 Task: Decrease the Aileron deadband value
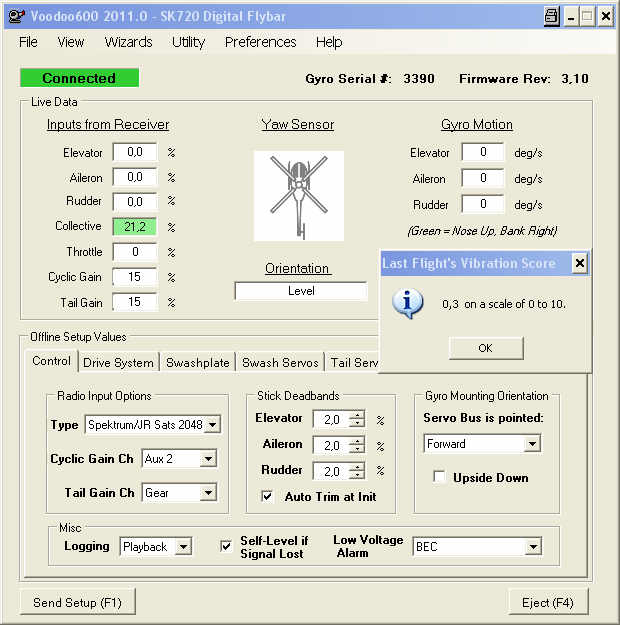pyautogui.click(x=357, y=449)
